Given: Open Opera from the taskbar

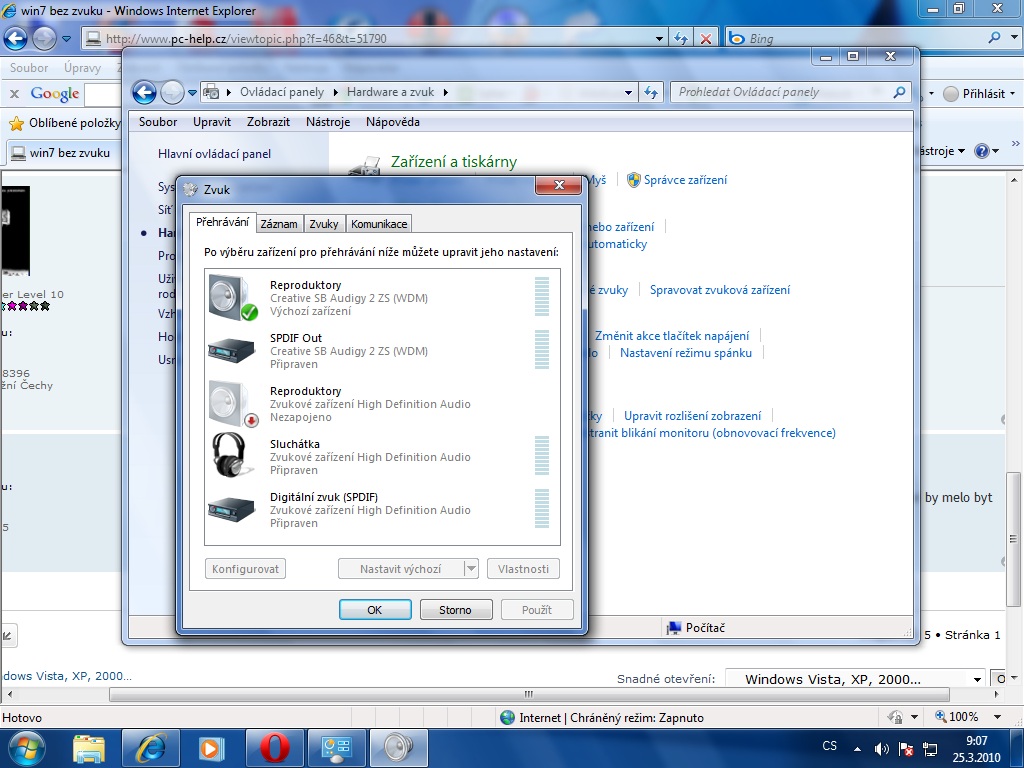Looking at the screenshot, I should pyautogui.click(x=275, y=747).
